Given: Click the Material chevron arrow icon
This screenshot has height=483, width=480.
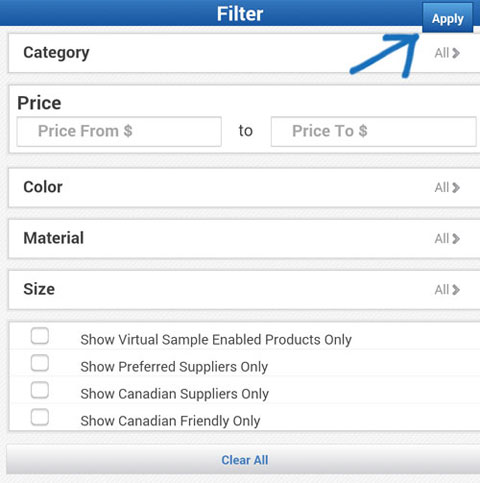Looking at the screenshot, I should [456, 239].
